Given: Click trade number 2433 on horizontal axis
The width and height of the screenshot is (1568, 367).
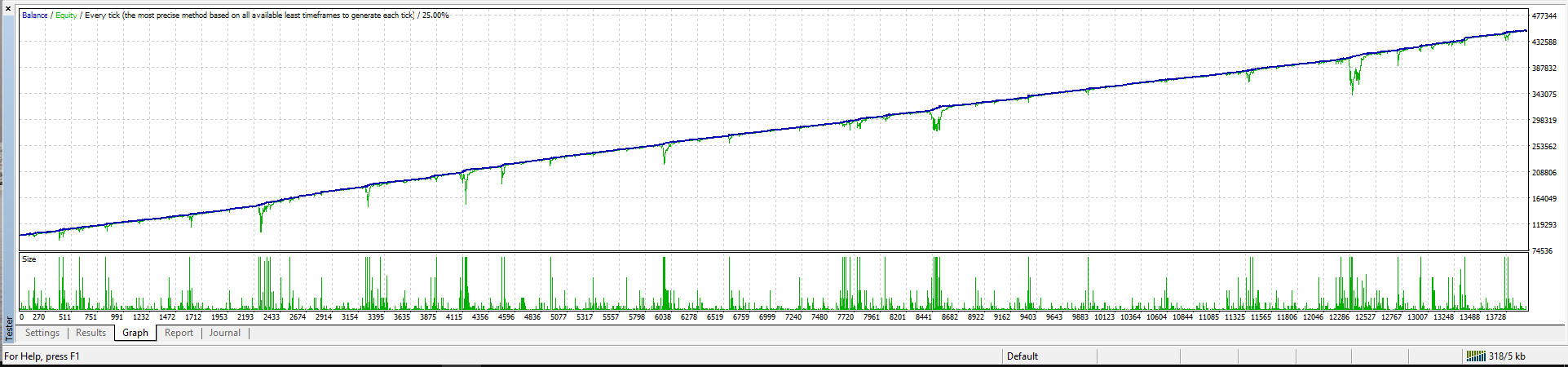Looking at the screenshot, I should (x=272, y=317).
